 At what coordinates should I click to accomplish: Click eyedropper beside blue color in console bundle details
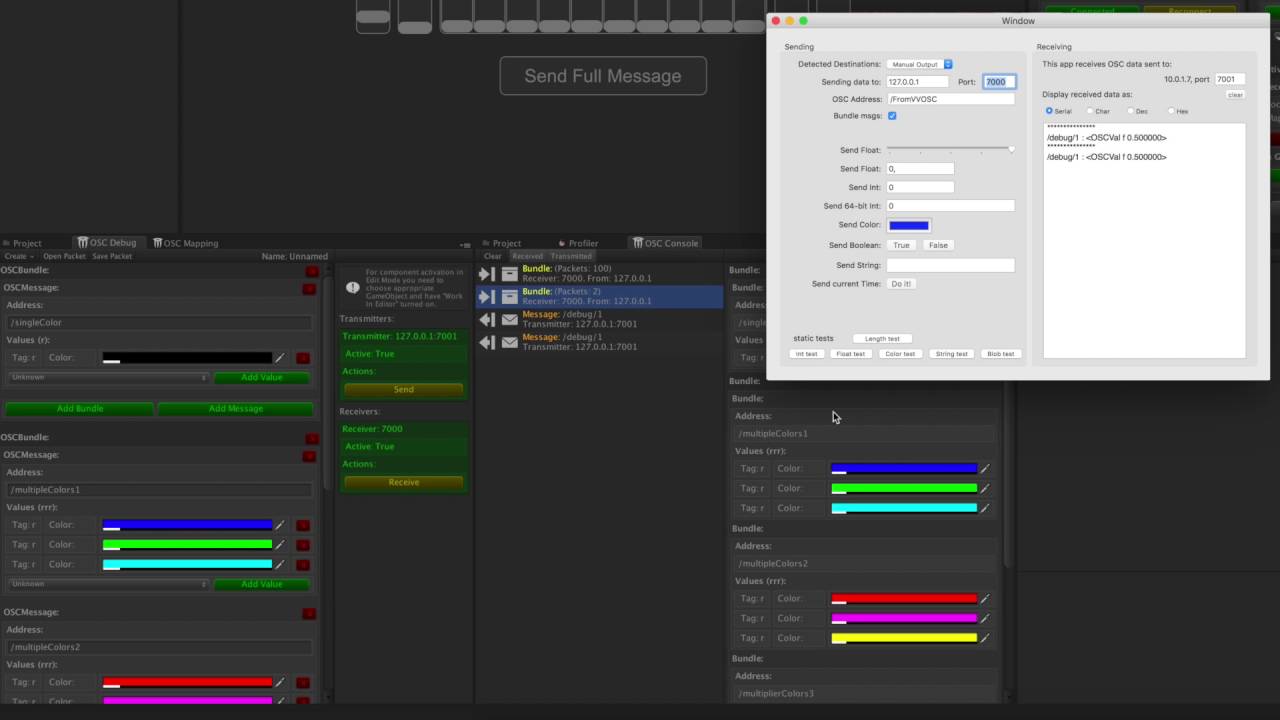click(985, 468)
